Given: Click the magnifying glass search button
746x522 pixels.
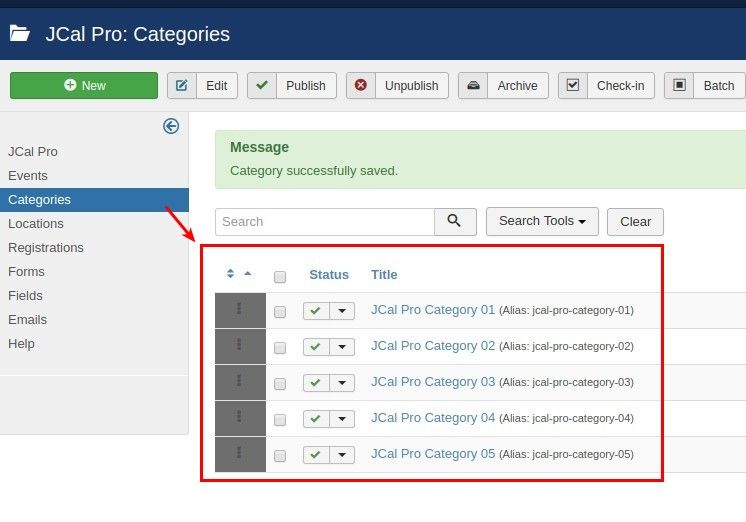Looking at the screenshot, I should click(455, 221).
